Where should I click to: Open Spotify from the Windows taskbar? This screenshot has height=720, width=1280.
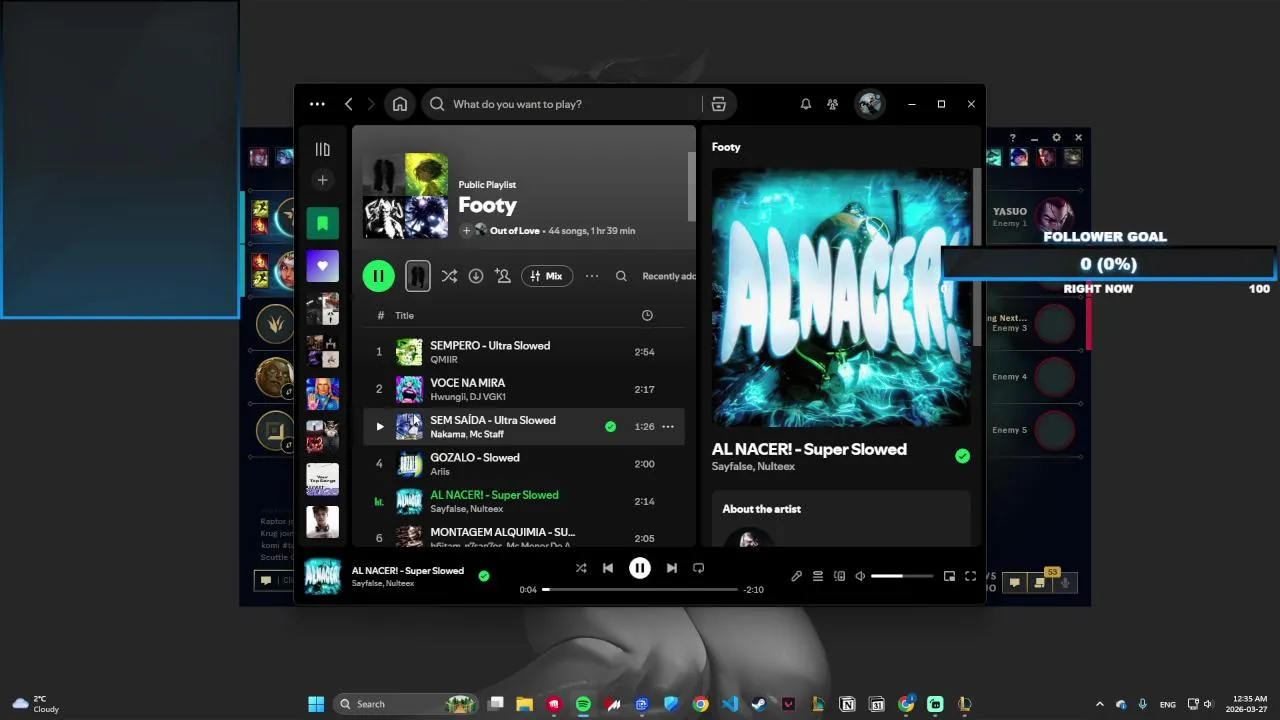pyautogui.click(x=583, y=704)
